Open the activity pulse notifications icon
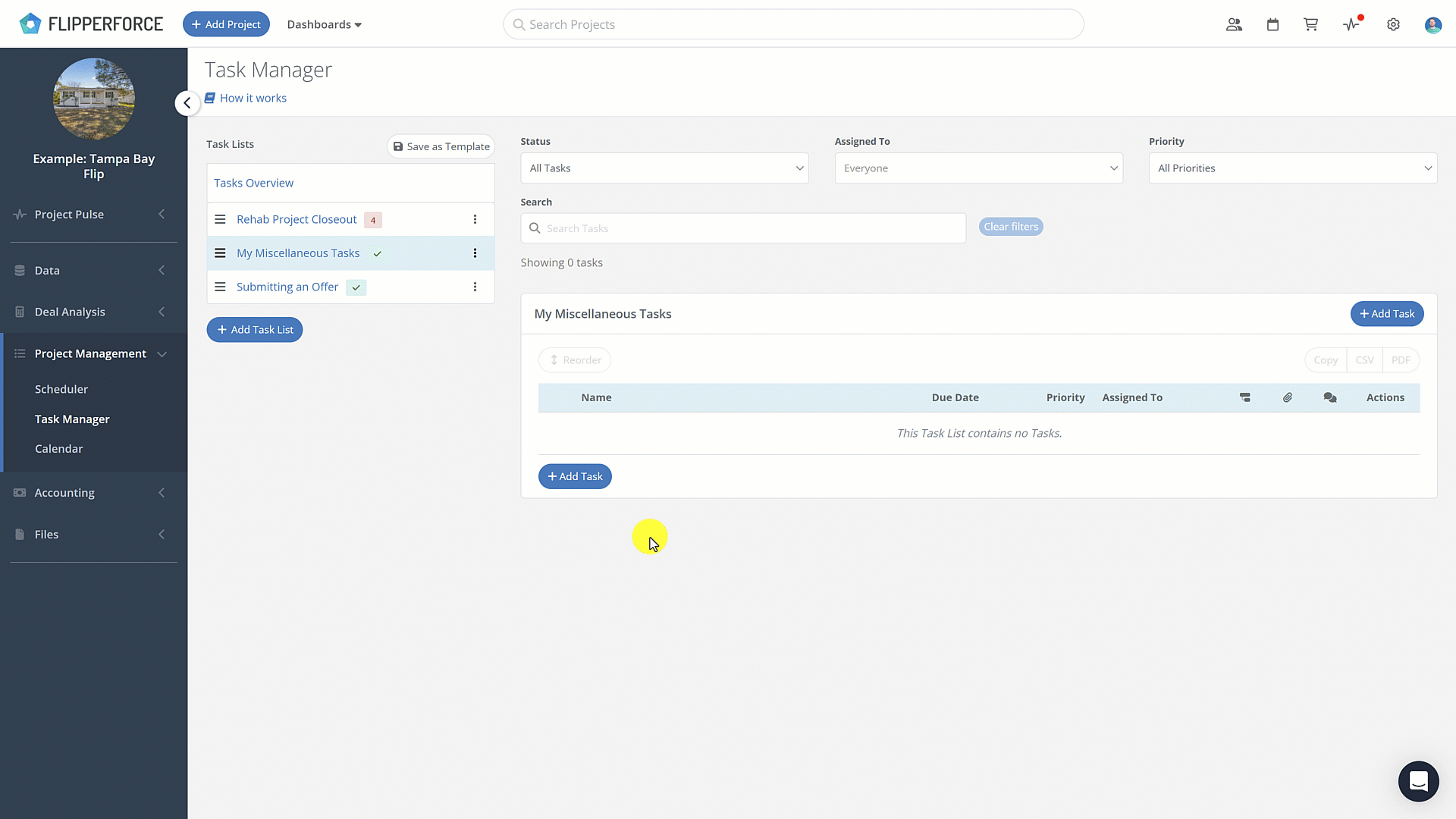The width and height of the screenshot is (1456, 819). [x=1352, y=24]
